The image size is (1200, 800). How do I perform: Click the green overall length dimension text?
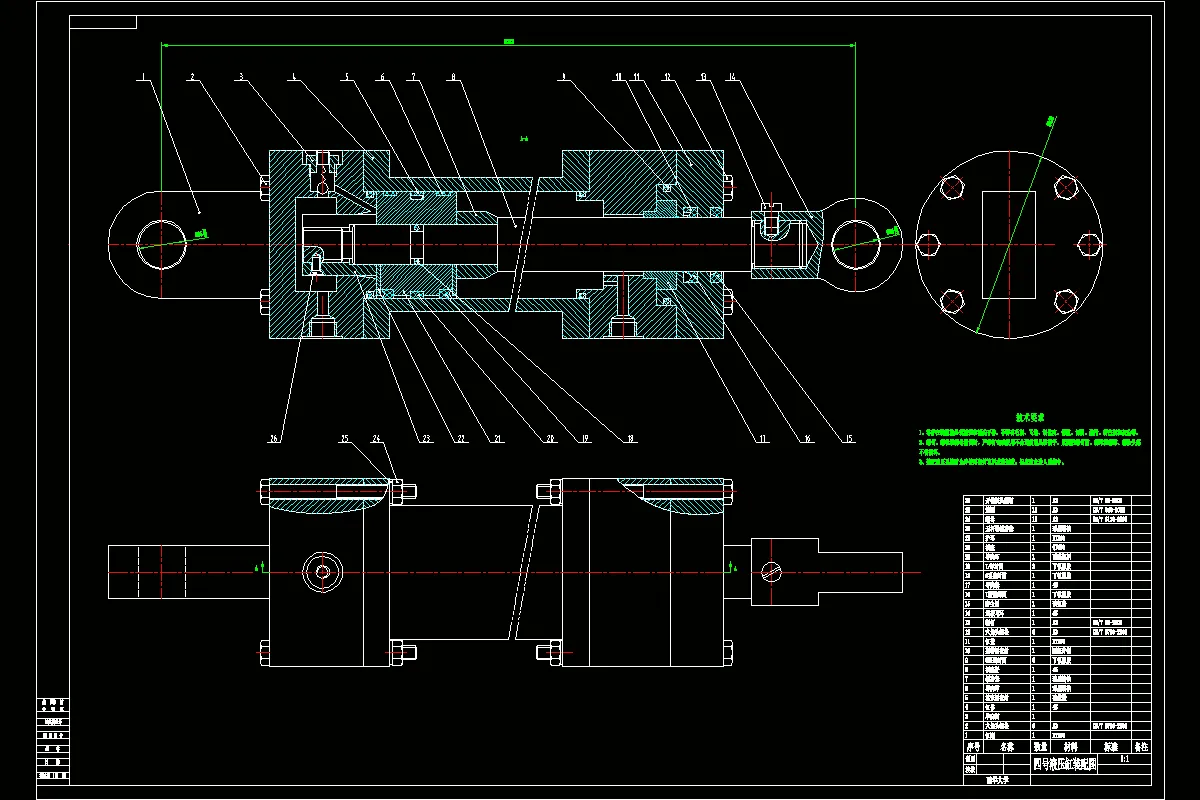(508, 41)
